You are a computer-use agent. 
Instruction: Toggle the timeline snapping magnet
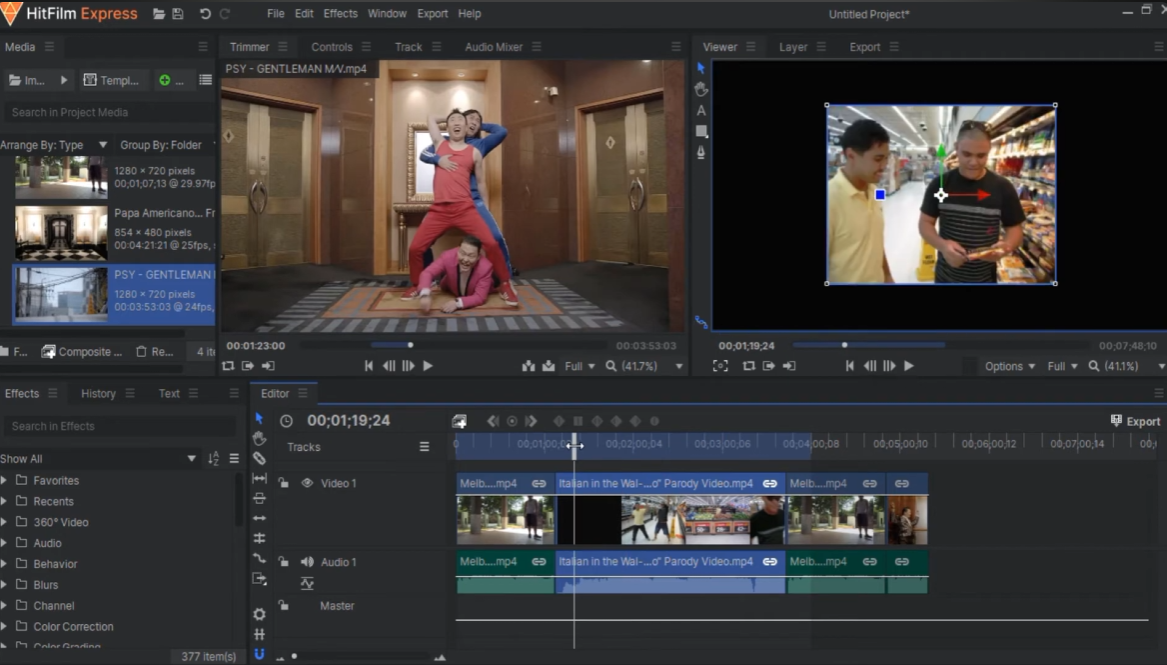259,654
